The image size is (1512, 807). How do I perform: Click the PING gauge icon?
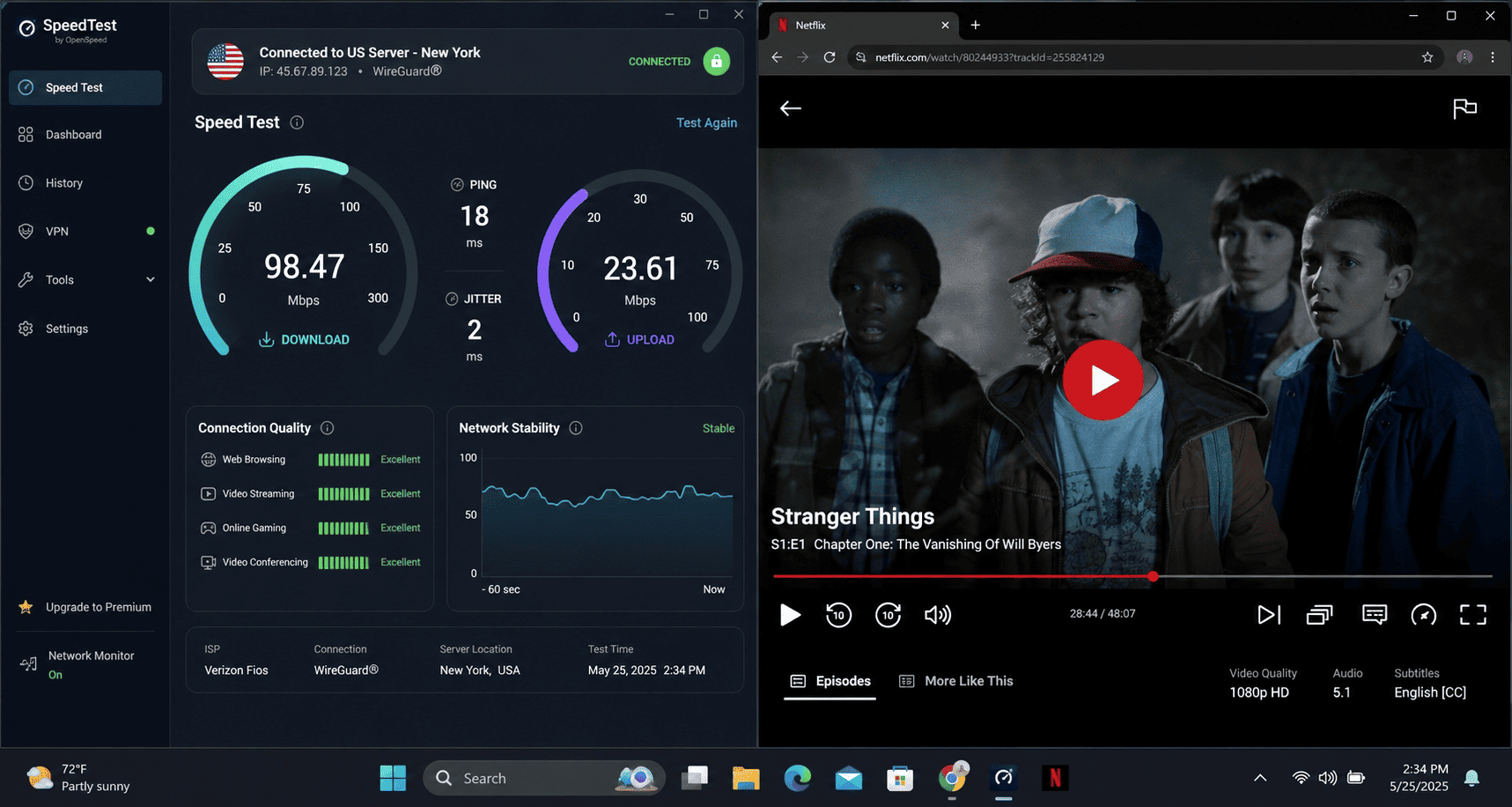pos(457,185)
